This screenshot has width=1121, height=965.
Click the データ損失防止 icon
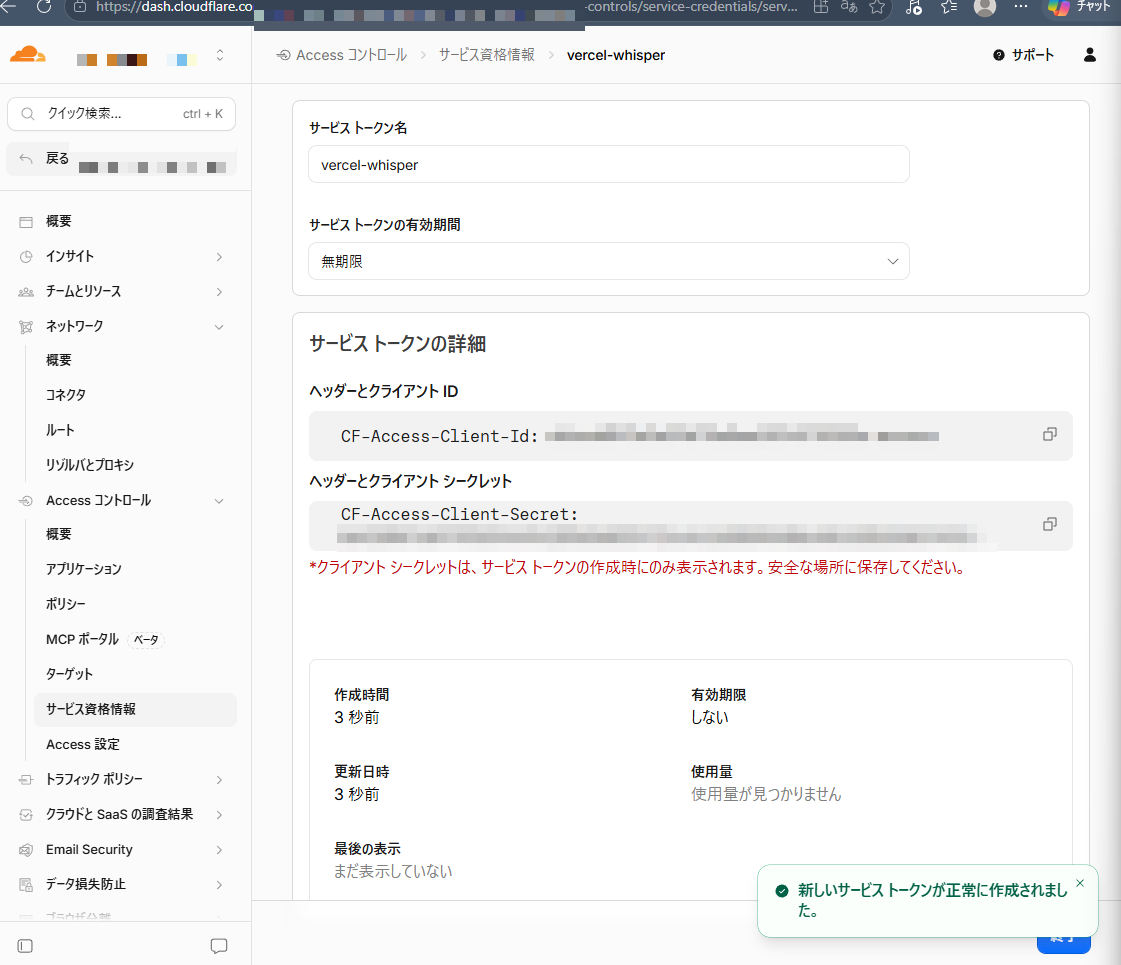pos(26,884)
